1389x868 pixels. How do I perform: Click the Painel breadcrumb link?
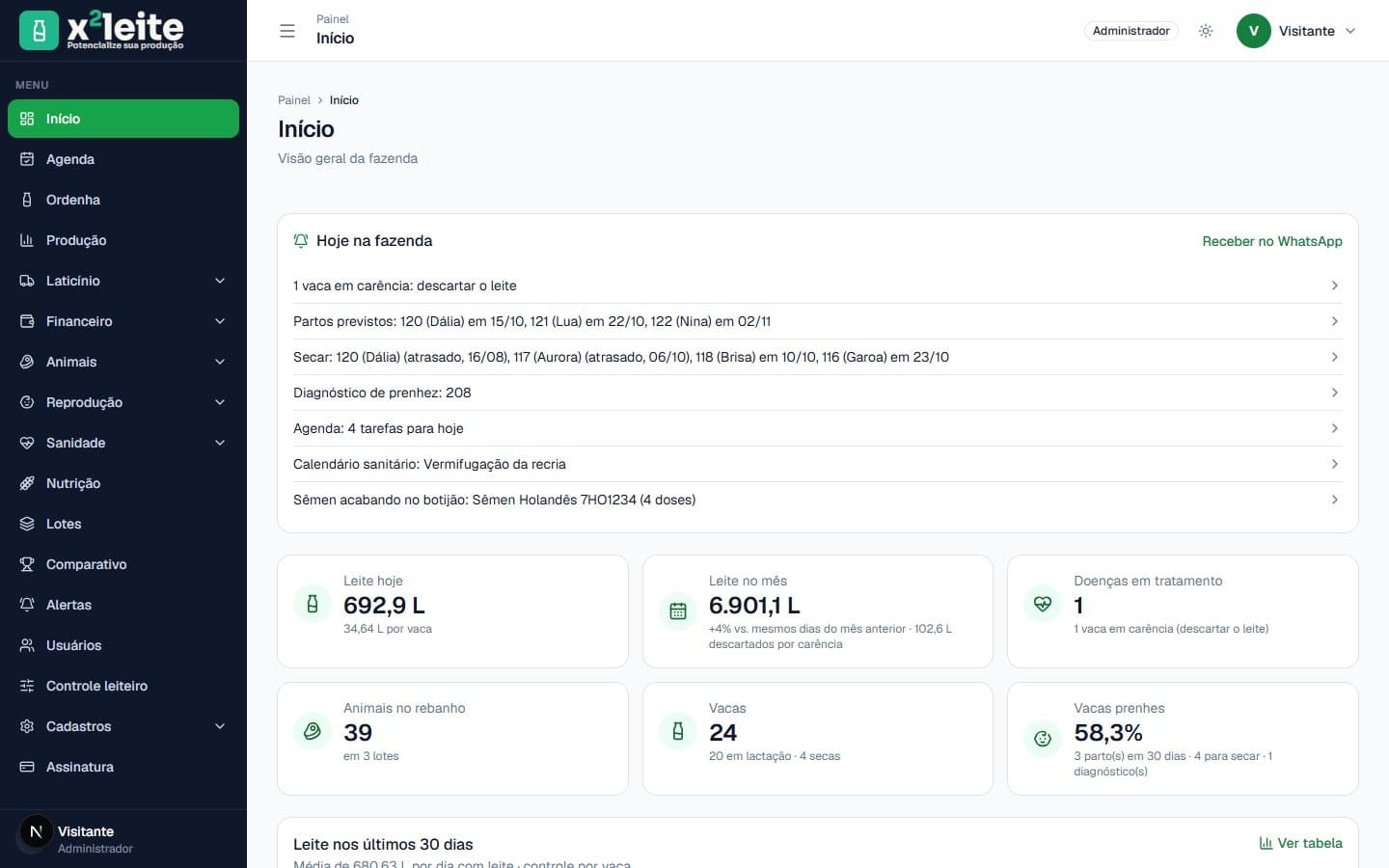click(294, 100)
